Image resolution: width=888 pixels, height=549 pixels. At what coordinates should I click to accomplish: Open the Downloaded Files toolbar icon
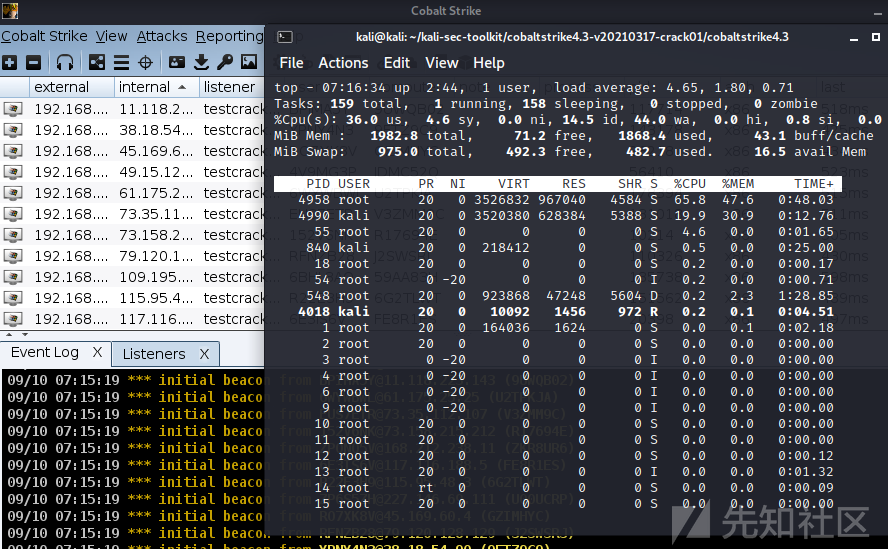(201, 62)
